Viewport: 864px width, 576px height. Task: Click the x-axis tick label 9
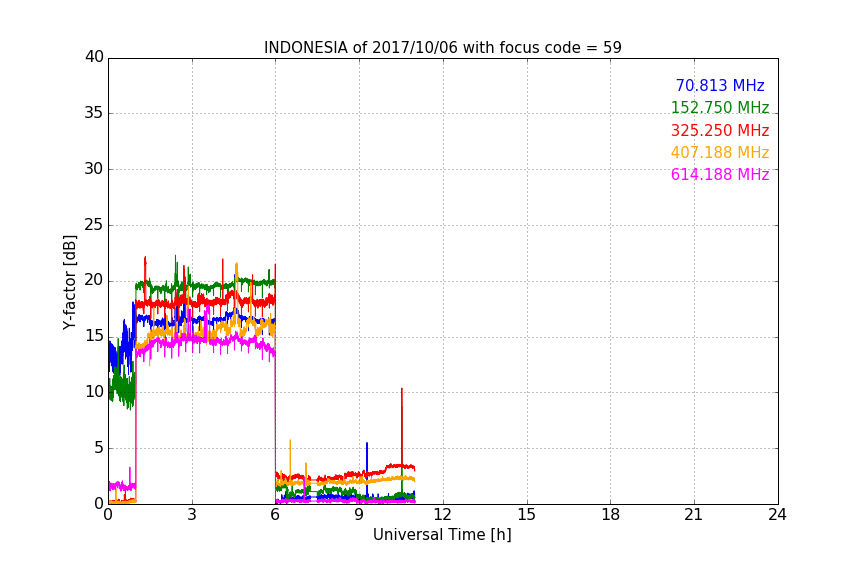(x=359, y=515)
